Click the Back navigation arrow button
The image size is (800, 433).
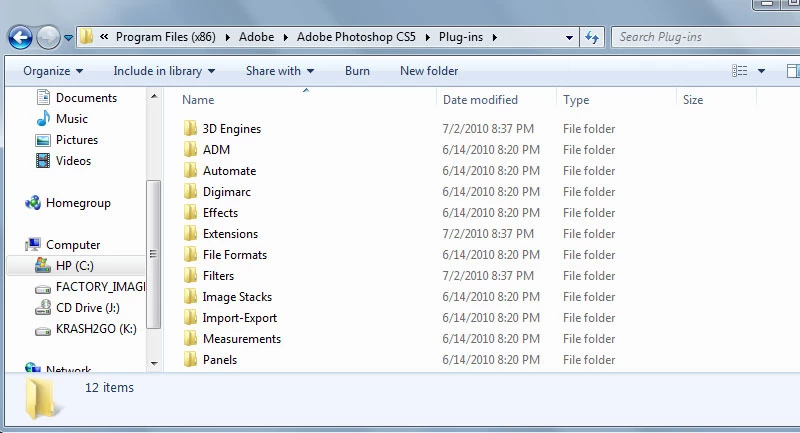(x=20, y=37)
